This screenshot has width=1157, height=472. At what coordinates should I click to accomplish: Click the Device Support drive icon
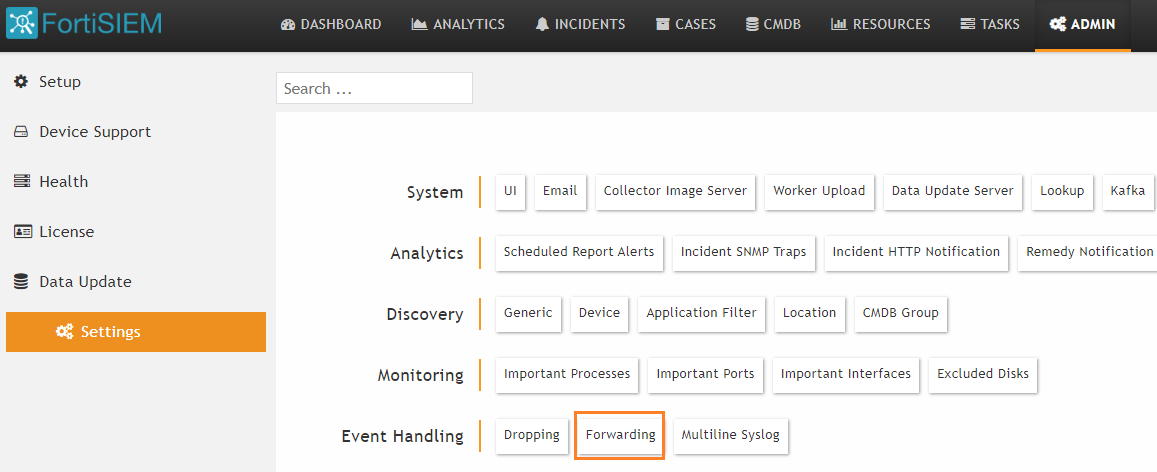coord(21,131)
